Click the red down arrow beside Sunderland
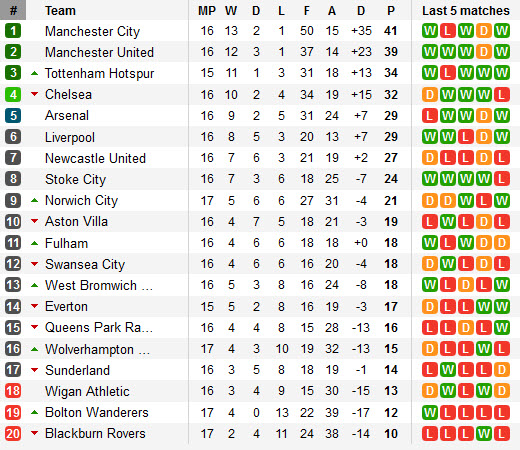This screenshot has height=450, width=520. pos(34,370)
